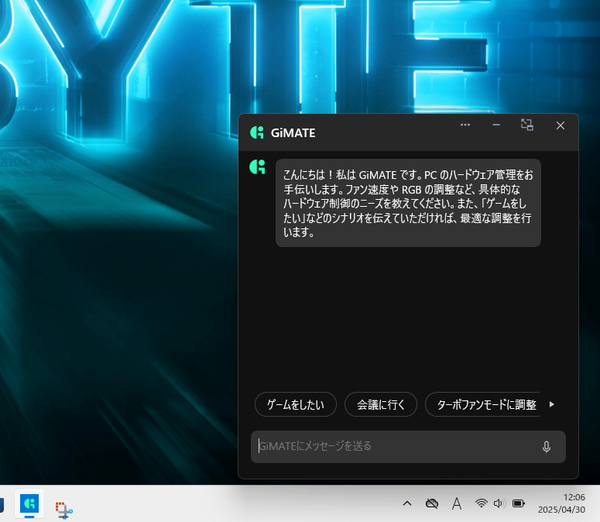Click the GiMATE avatar beside greeting message

click(257, 167)
